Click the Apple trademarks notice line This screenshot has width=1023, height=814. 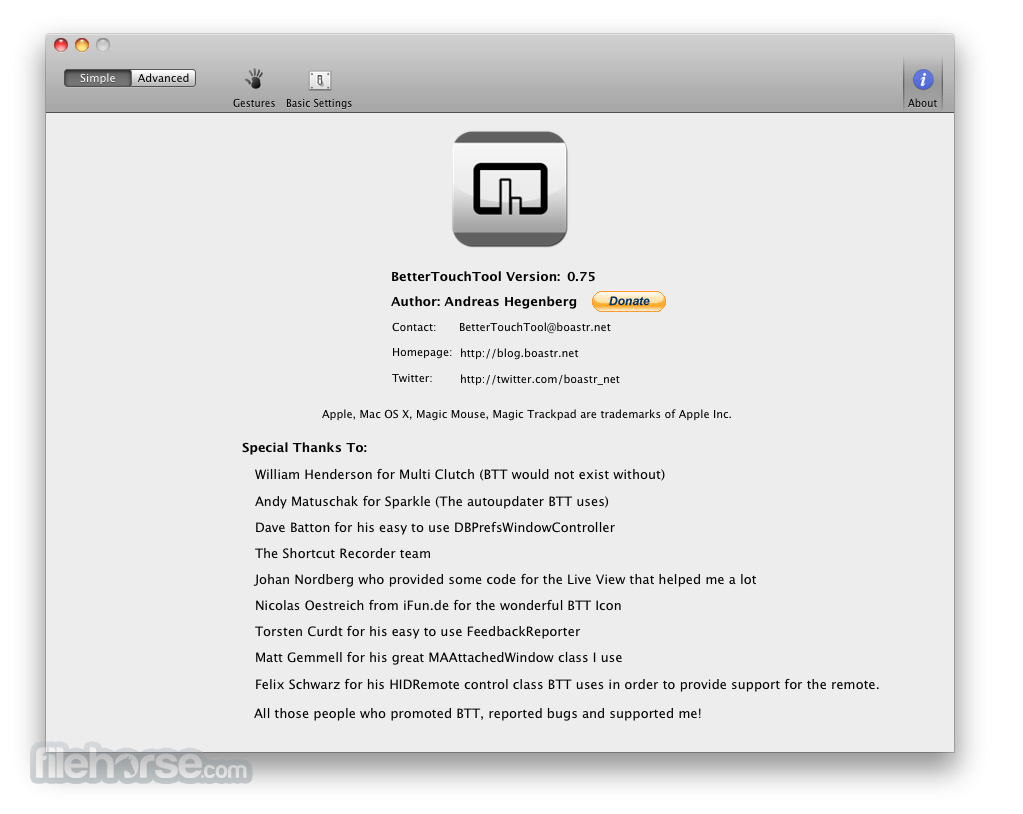(x=527, y=414)
